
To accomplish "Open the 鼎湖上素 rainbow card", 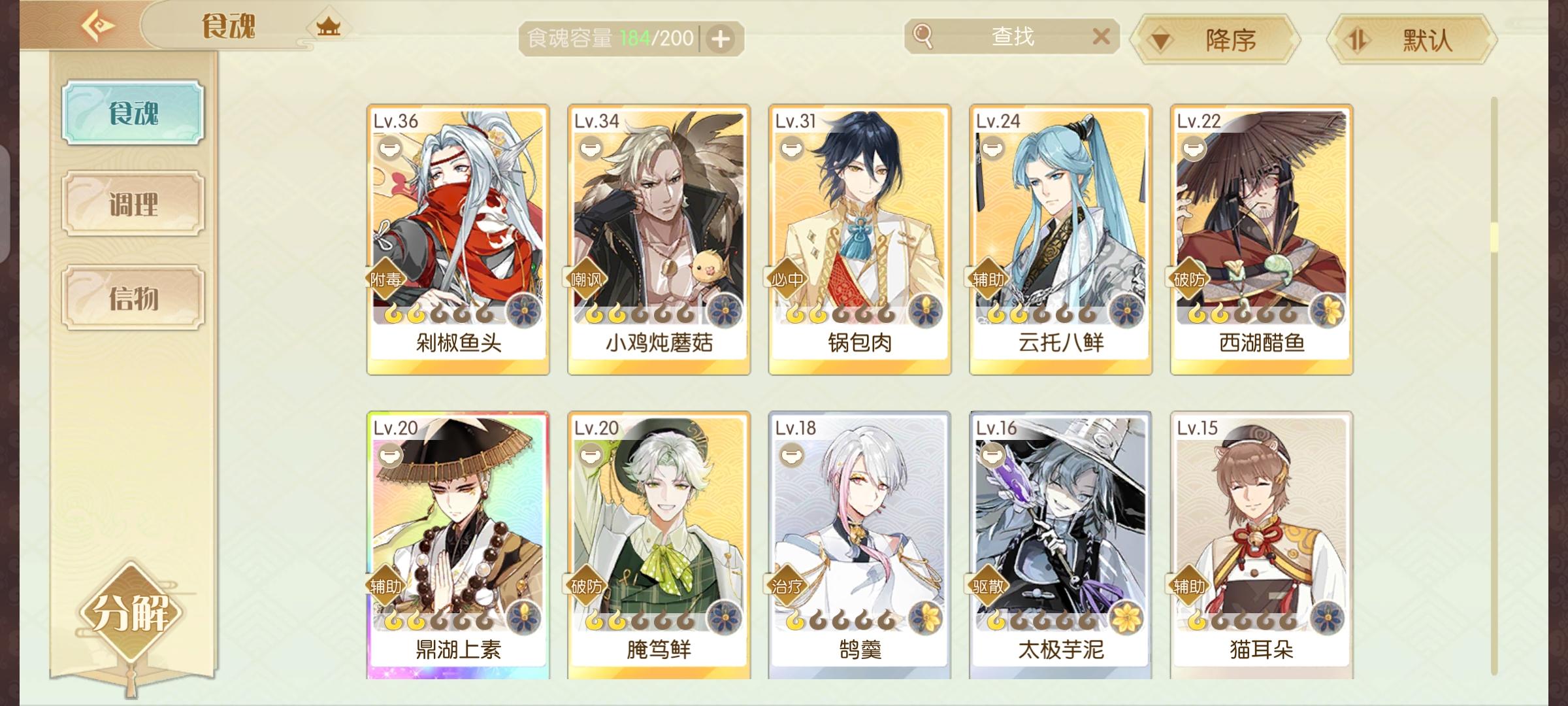I will (458, 545).
